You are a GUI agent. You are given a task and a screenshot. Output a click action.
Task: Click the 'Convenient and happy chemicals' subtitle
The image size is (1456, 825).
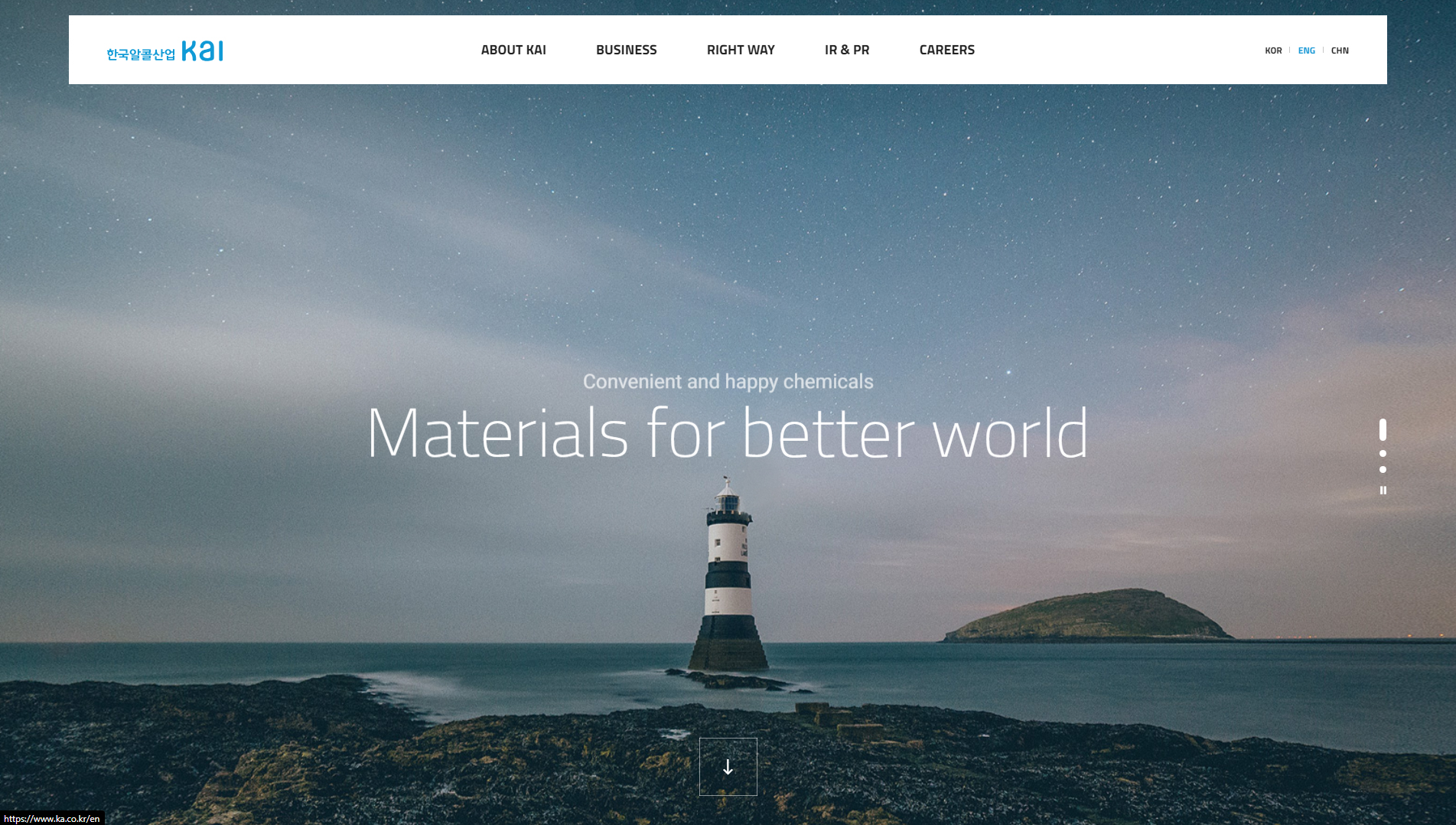(728, 381)
